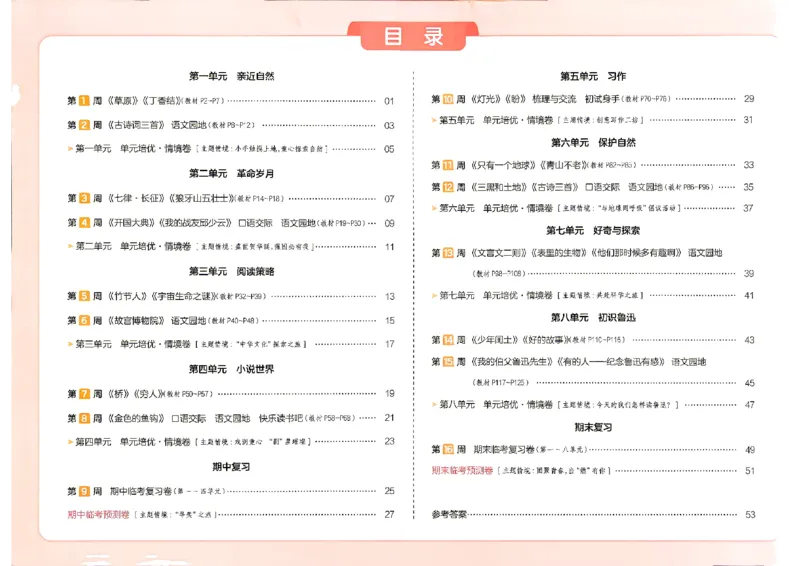Click the 第七单元 单元培优·情境卷 line
This screenshot has height=566, width=800.
pyautogui.click(x=593, y=295)
